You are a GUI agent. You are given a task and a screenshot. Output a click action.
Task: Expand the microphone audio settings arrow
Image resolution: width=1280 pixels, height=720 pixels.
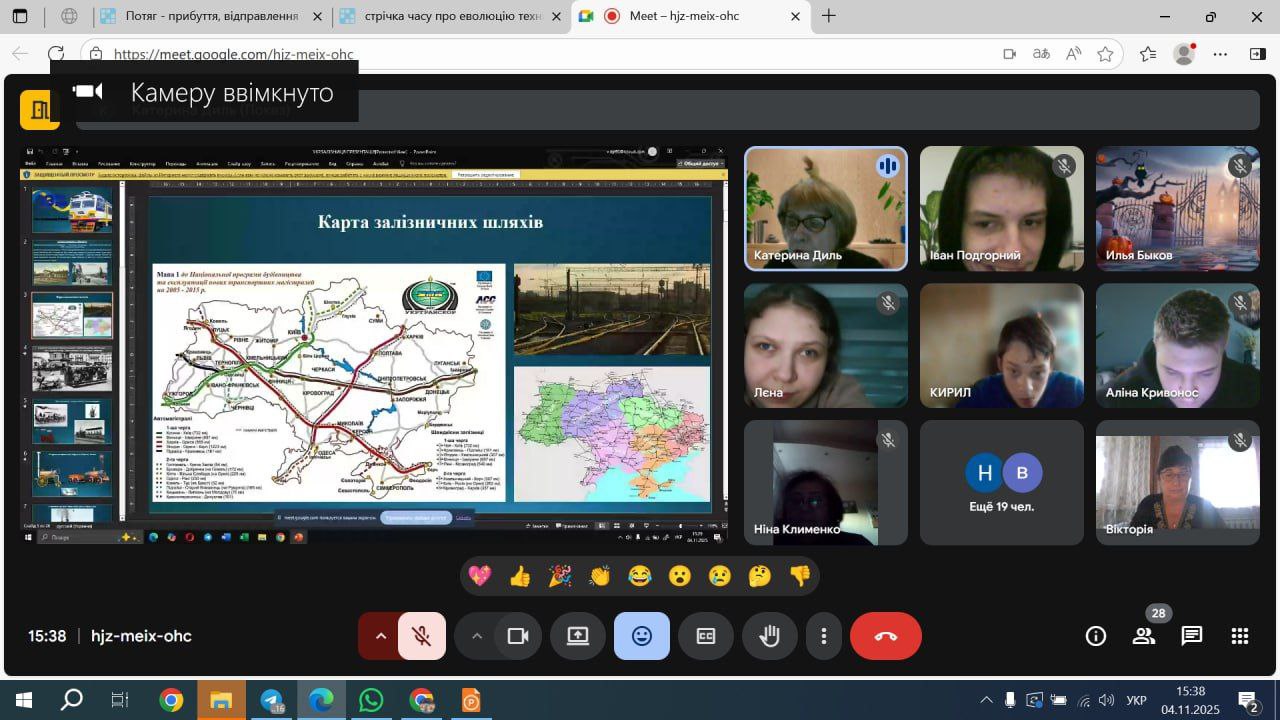(380, 636)
